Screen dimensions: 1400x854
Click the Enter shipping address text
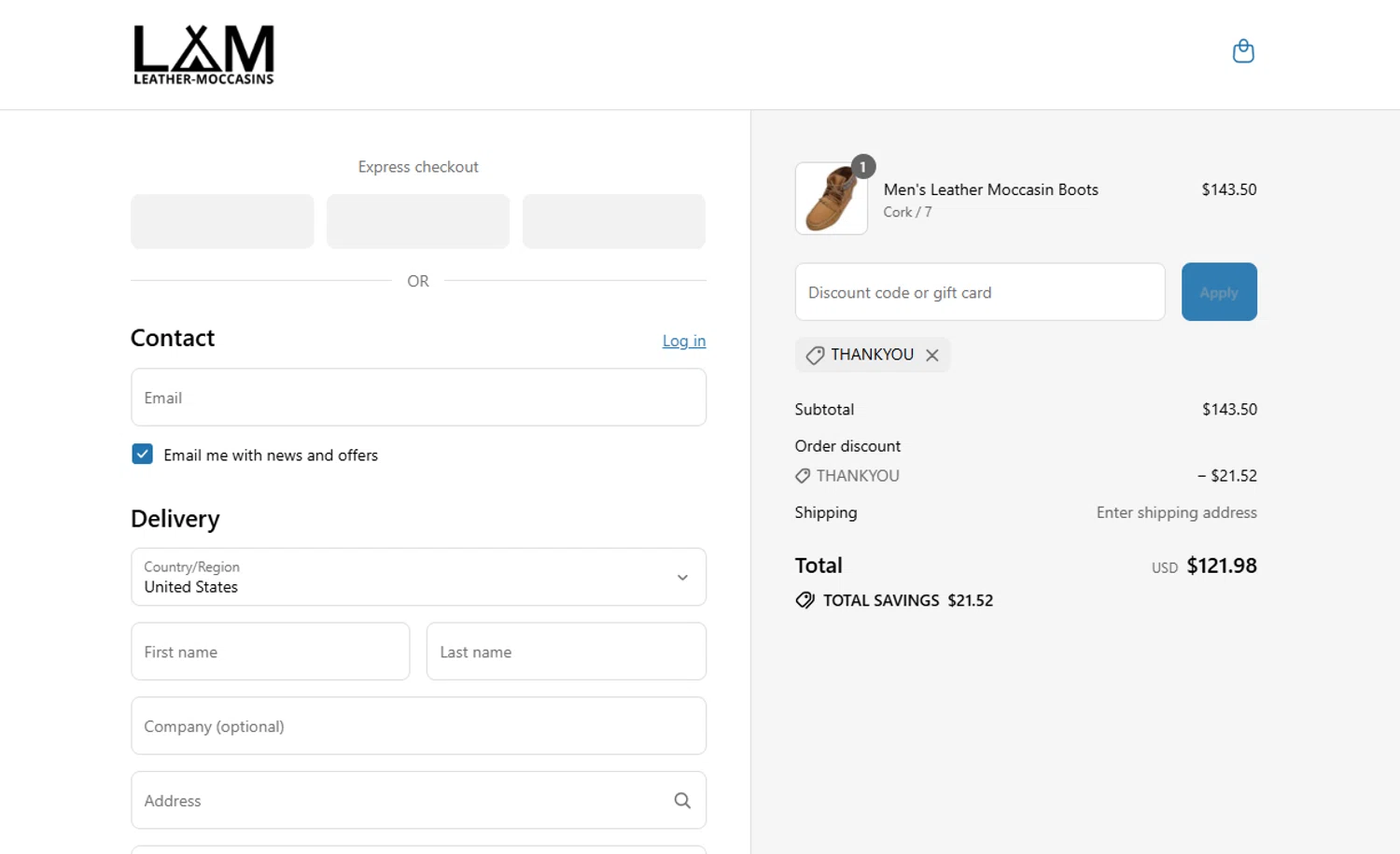1177,512
